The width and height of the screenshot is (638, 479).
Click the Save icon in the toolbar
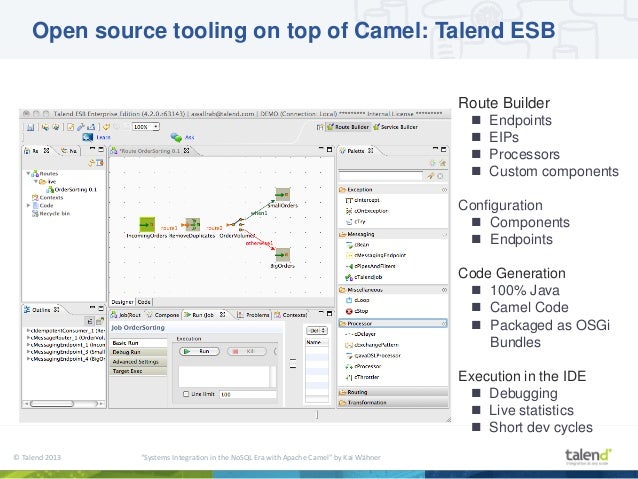point(31,127)
